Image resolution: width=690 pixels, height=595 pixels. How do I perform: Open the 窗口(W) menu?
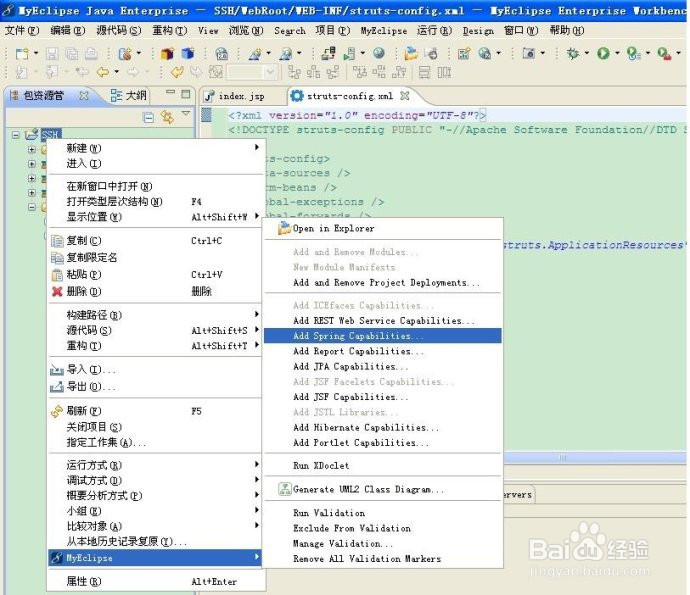[x=521, y=30]
